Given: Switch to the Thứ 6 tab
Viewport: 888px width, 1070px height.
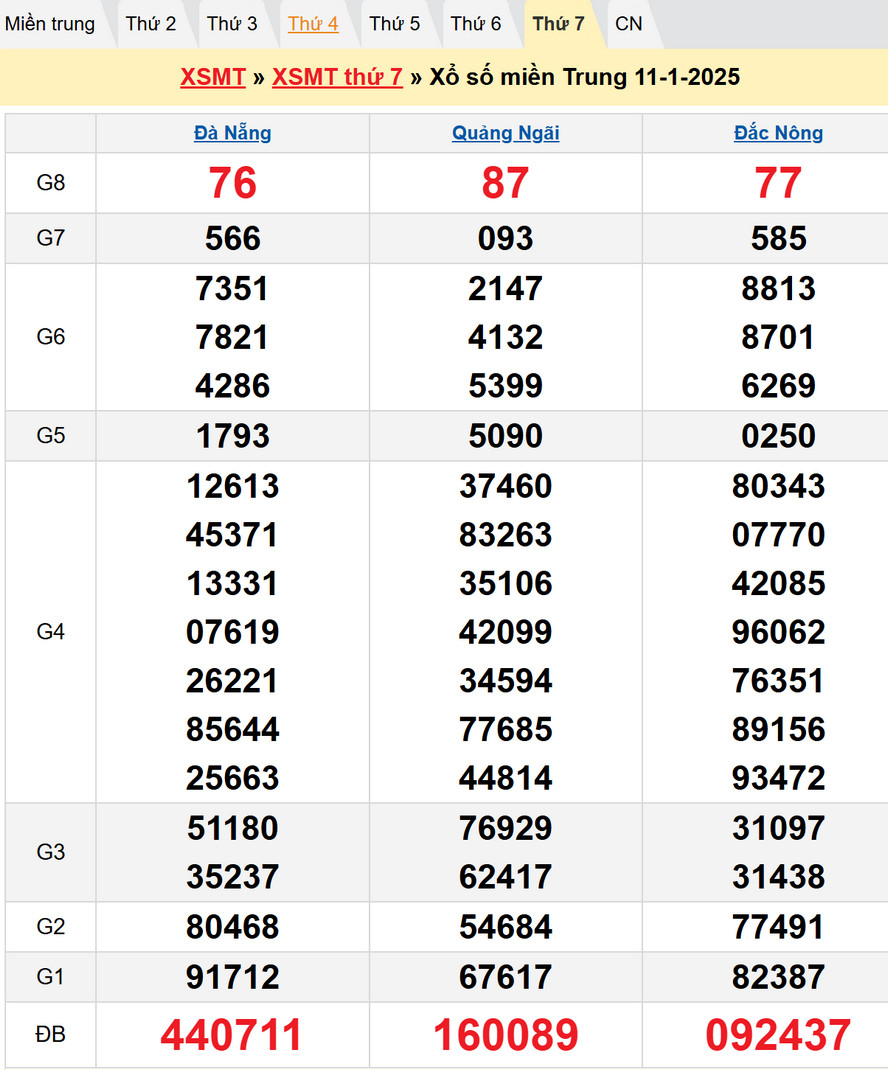Looking at the screenshot, I should point(476,24).
